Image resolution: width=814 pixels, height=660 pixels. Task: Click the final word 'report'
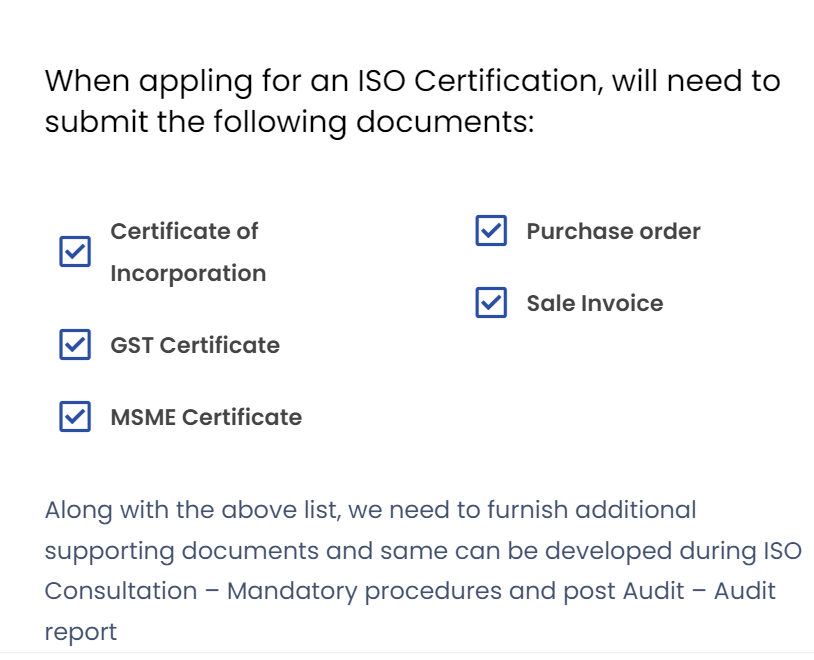coord(80,633)
